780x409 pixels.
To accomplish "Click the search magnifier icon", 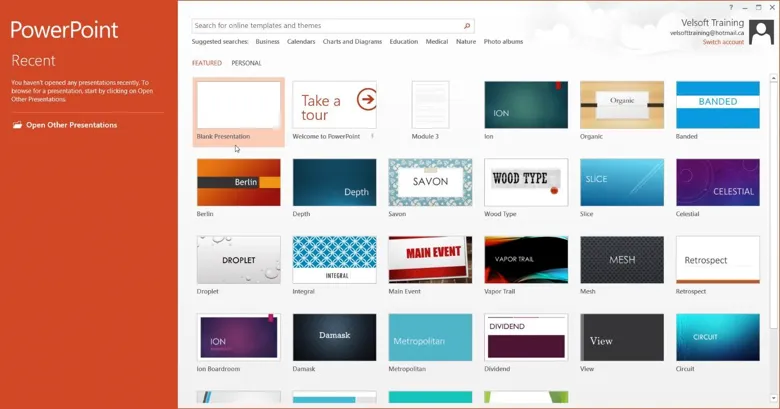I will point(467,26).
